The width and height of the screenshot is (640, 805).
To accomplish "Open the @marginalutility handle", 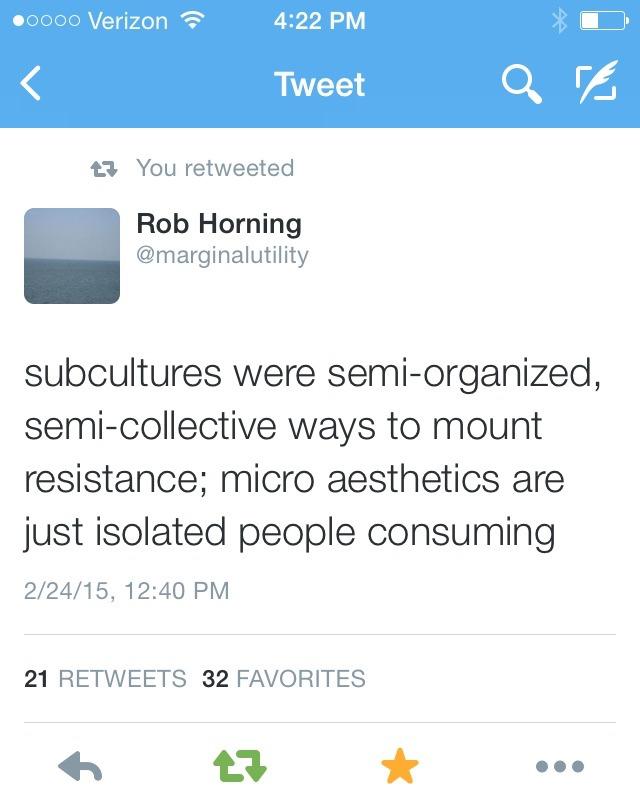I will coord(223,255).
